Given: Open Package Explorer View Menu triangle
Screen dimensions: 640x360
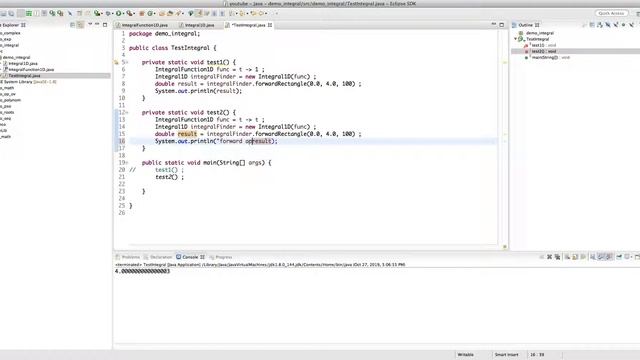Looking at the screenshot, I should pyautogui.click(x=90, y=24).
